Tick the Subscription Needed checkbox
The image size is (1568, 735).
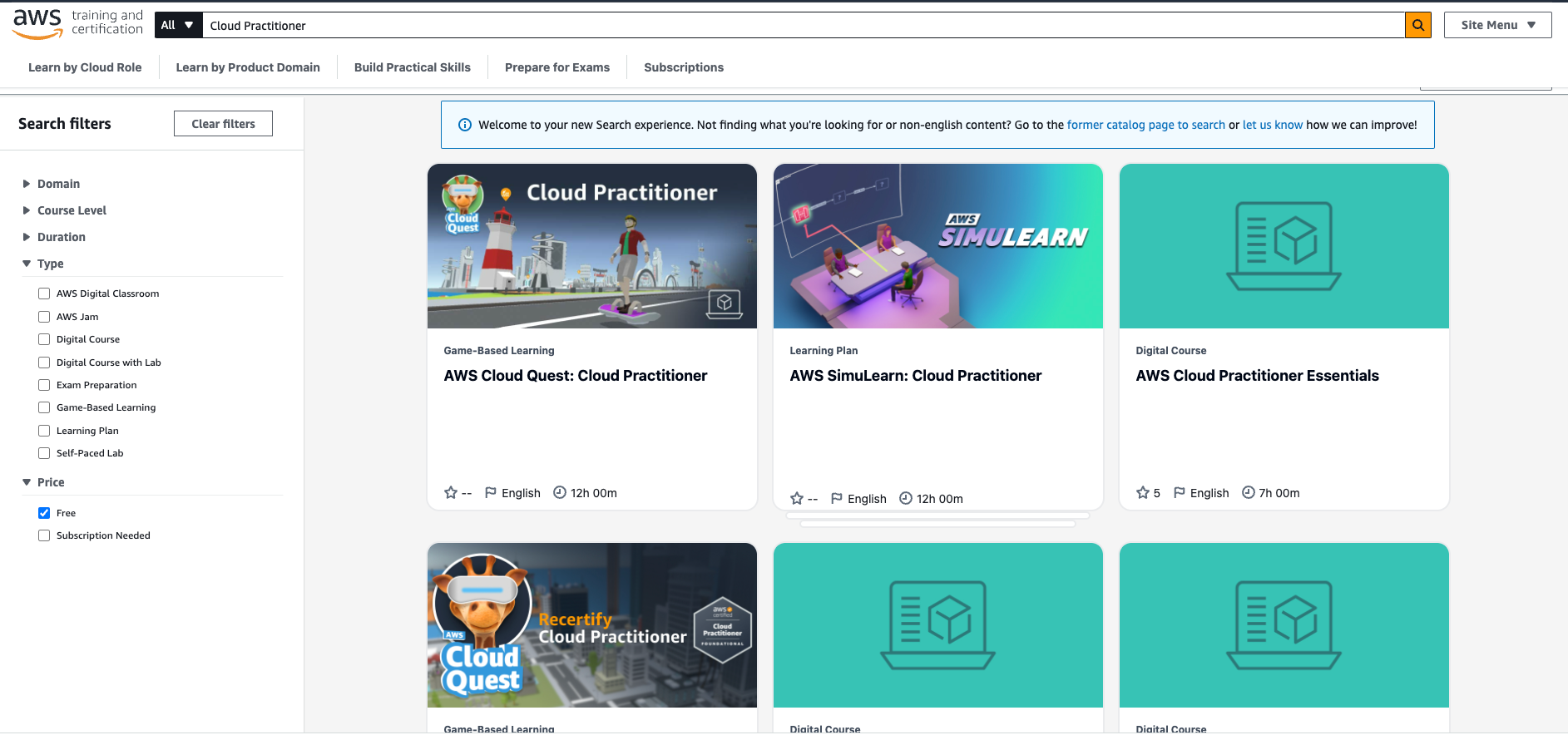44,535
